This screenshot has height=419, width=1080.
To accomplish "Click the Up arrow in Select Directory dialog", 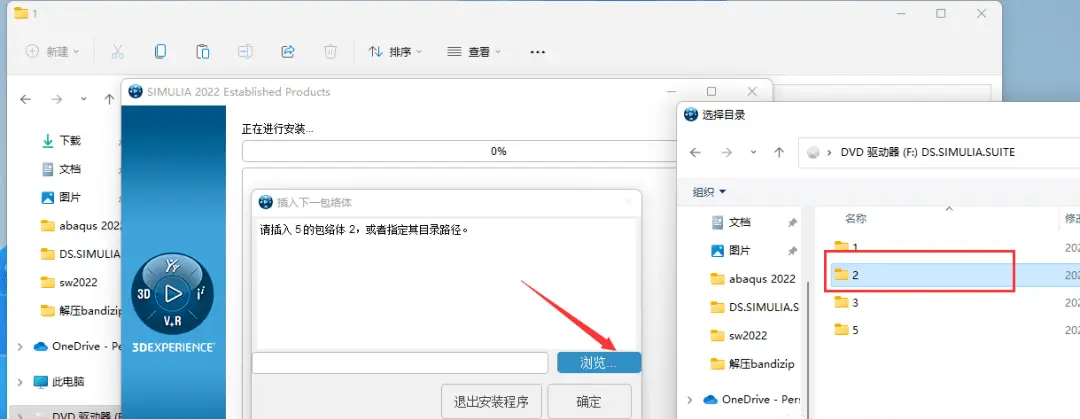I will coord(778,152).
